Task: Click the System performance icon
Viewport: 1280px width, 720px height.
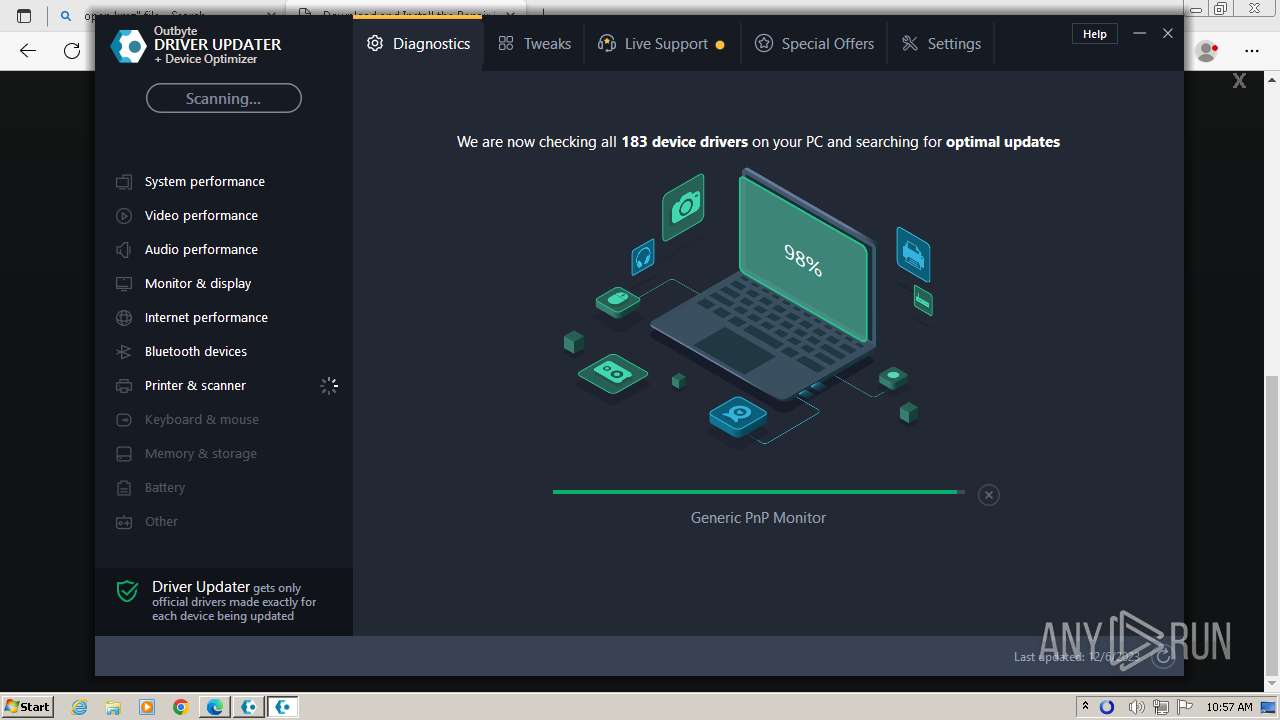Action: 124,182
